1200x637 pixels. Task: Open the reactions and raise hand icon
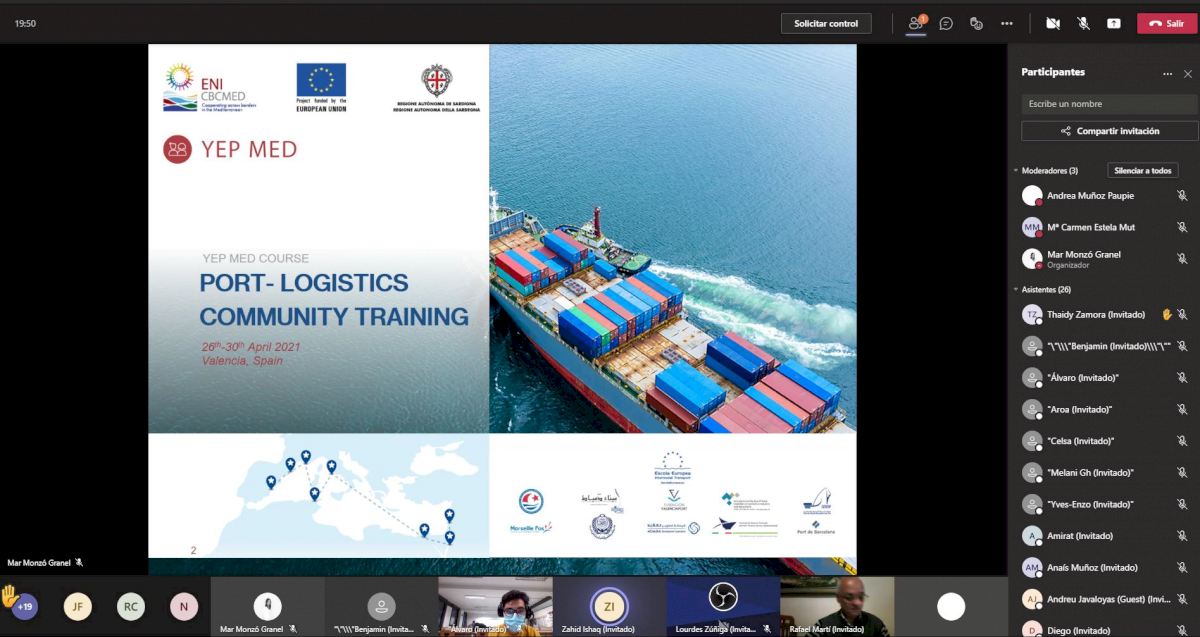(x=976, y=23)
